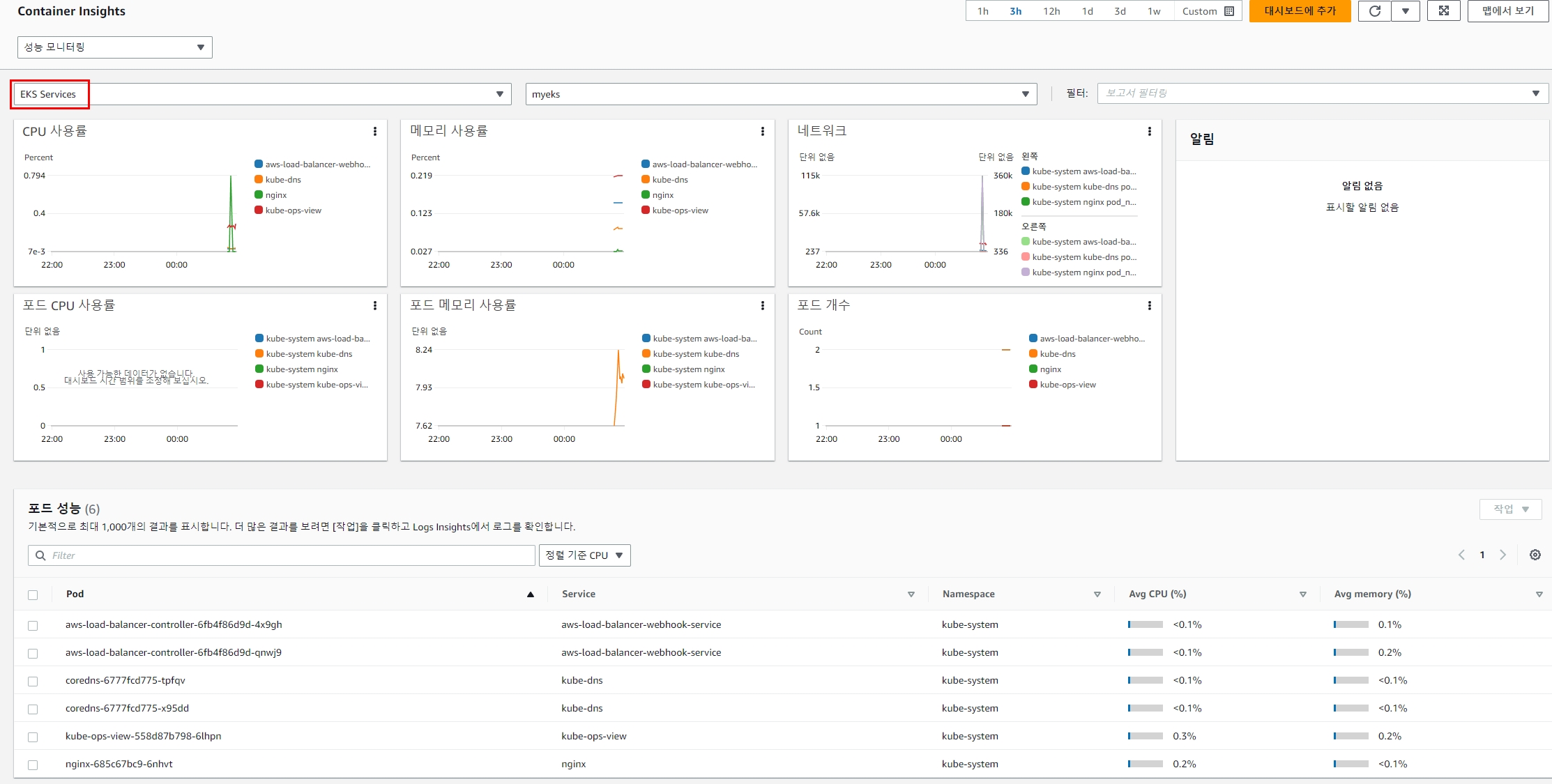Click the 대시보드에 추가 button
This screenshot has width=1552, height=784.
[x=1300, y=11]
